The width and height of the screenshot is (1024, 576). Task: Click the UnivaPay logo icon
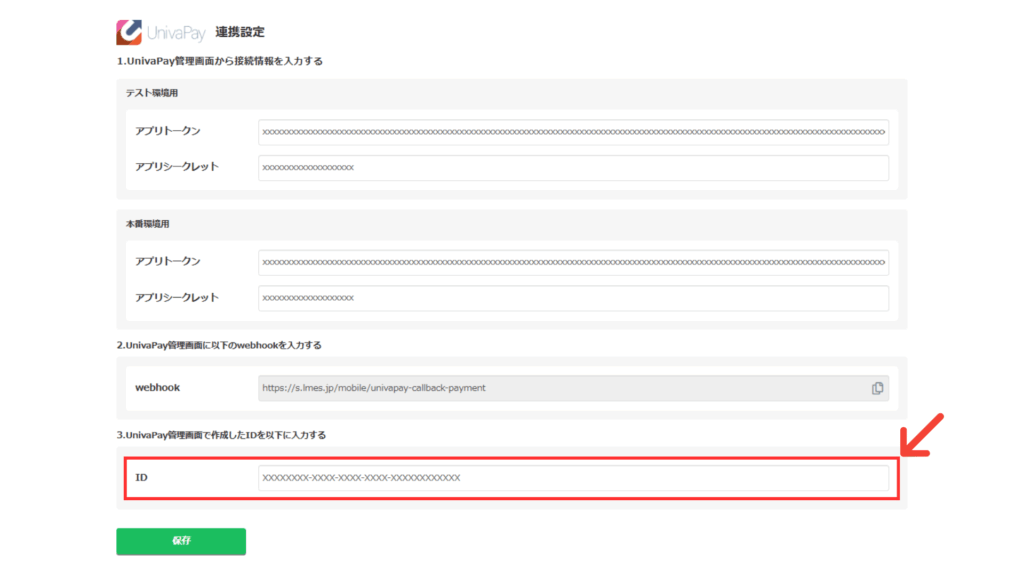tap(129, 32)
